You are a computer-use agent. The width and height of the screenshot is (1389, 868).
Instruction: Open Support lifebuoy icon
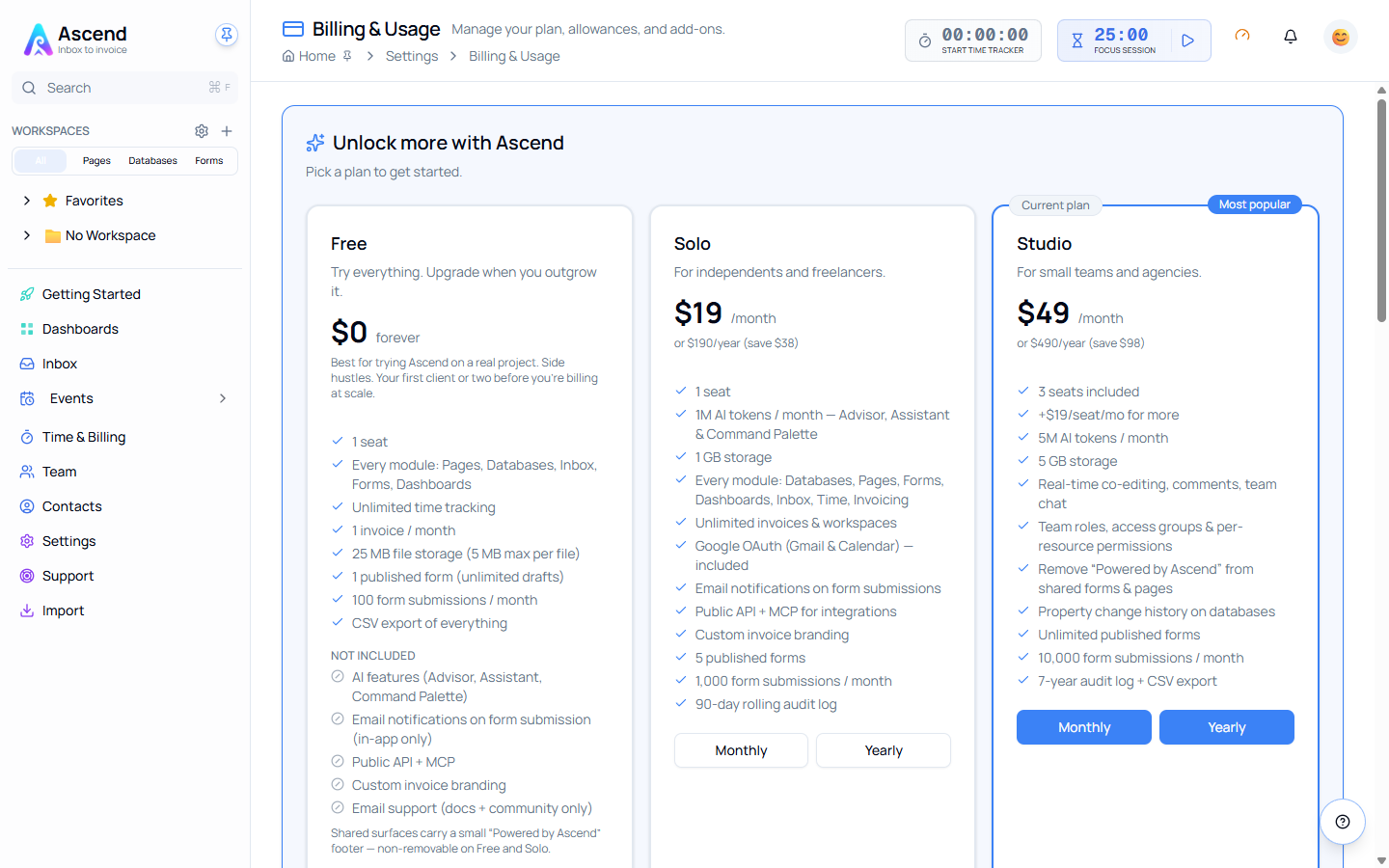click(x=27, y=576)
